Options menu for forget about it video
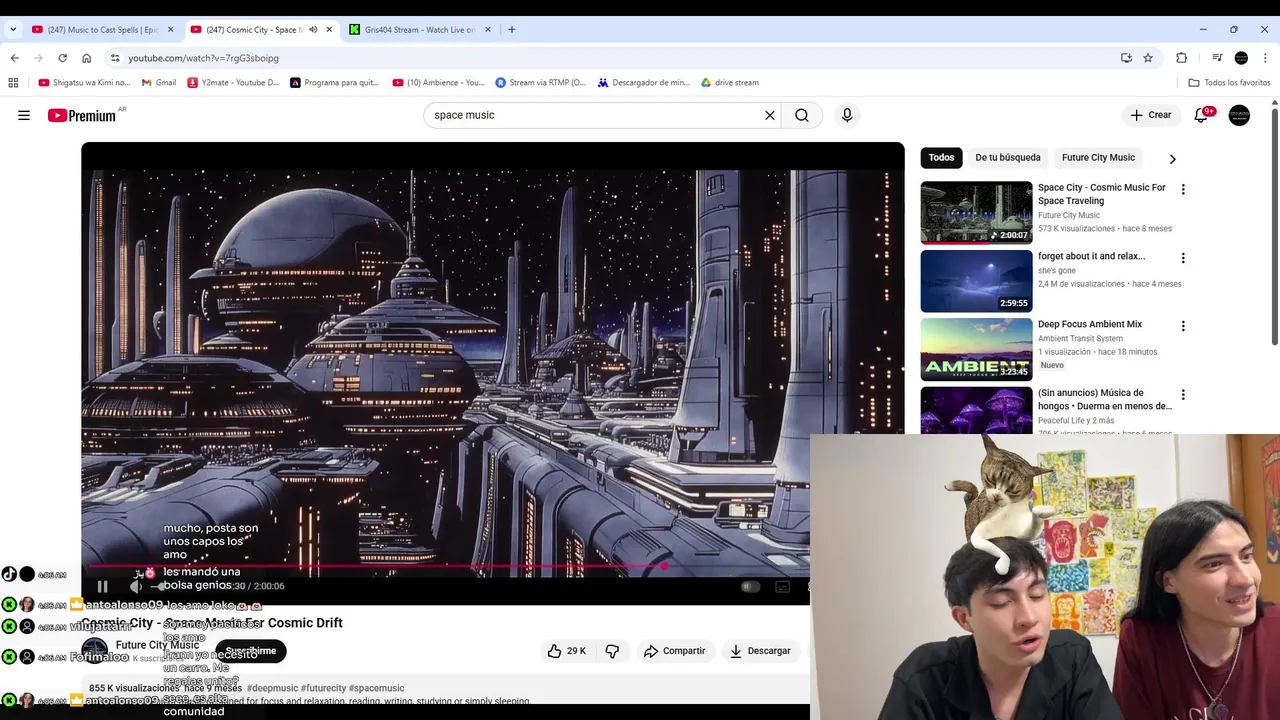Screen dimensions: 1280x720 [x=1183, y=258]
